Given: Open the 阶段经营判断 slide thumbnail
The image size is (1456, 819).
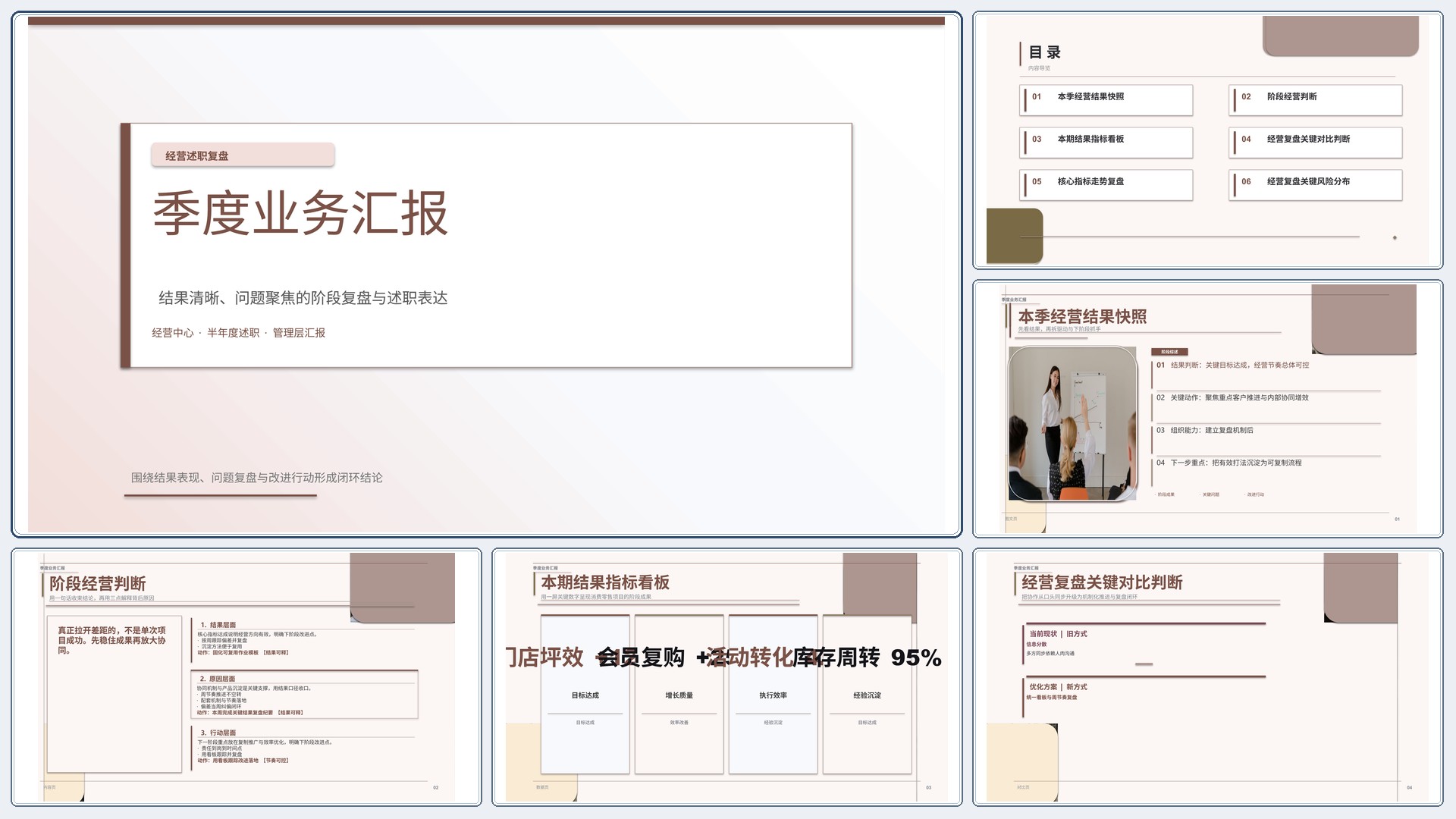Looking at the screenshot, I should pyautogui.click(x=246, y=677).
